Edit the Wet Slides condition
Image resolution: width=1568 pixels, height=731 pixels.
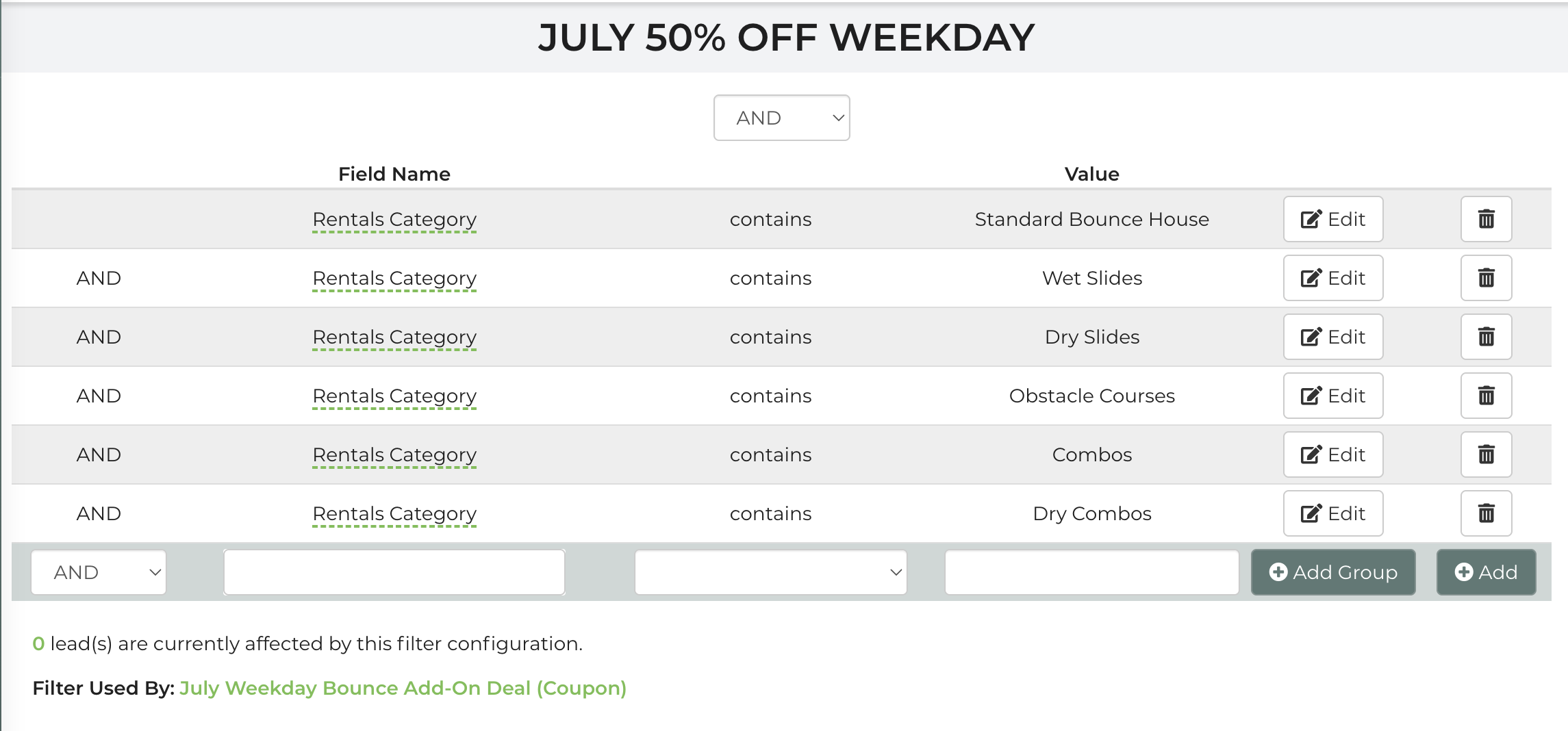[1333, 278]
